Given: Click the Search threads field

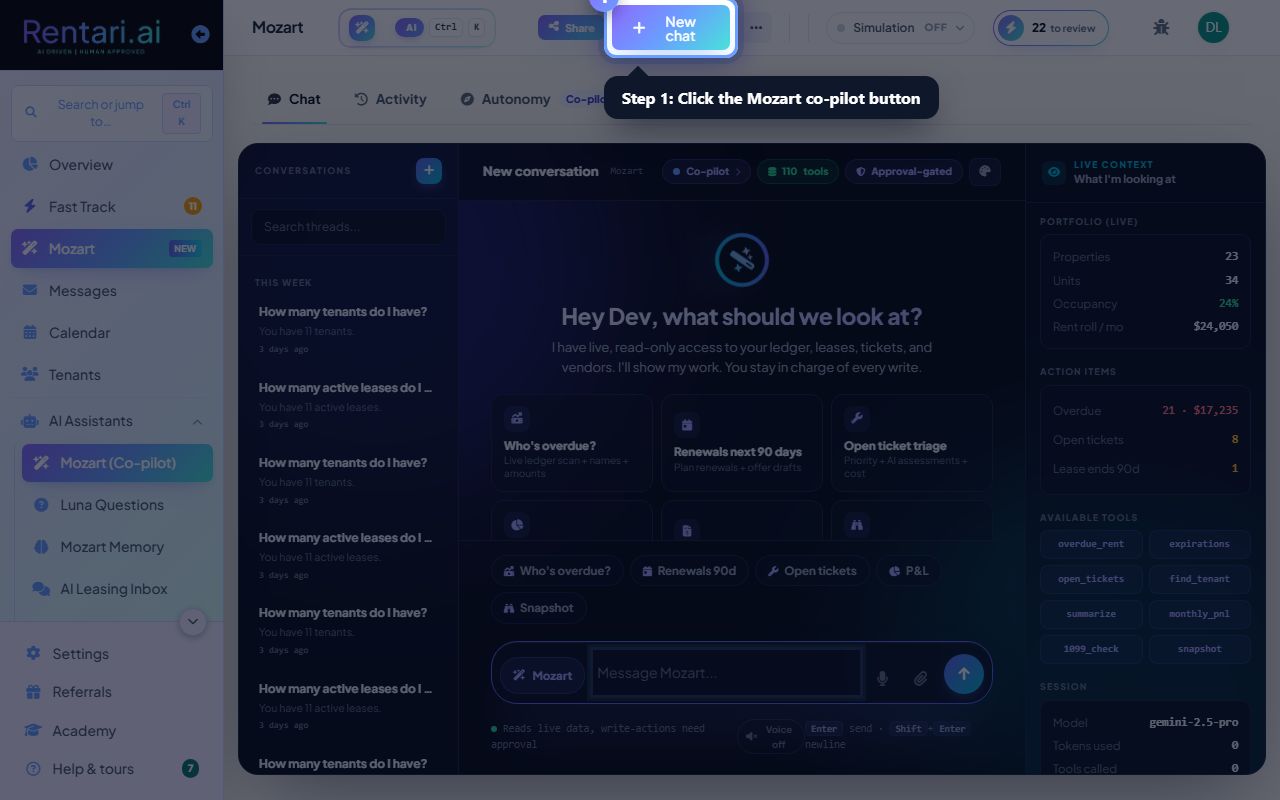Looking at the screenshot, I should 348,227.
